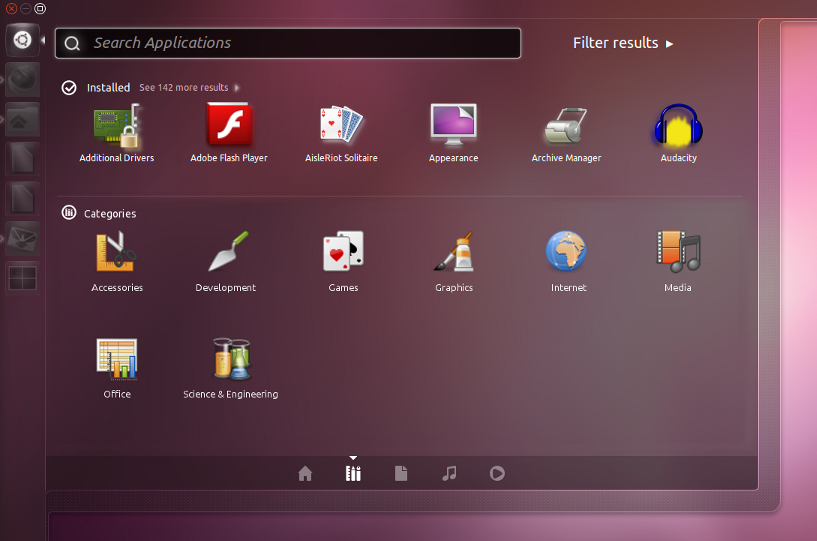Launch Archive Manager
The width and height of the screenshot is (817, 541).
point(565,128)
